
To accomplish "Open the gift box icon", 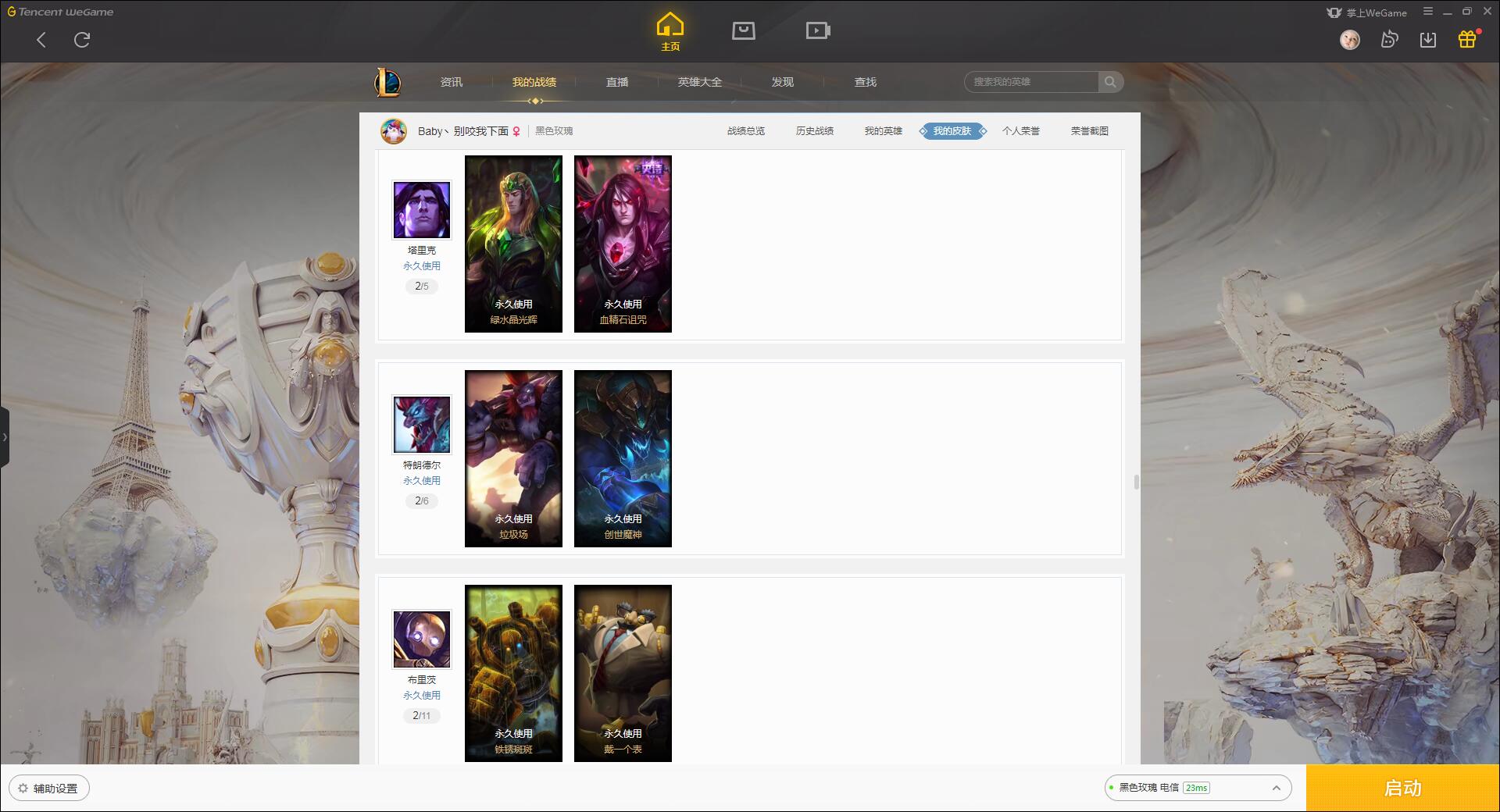I will 1467,39.
